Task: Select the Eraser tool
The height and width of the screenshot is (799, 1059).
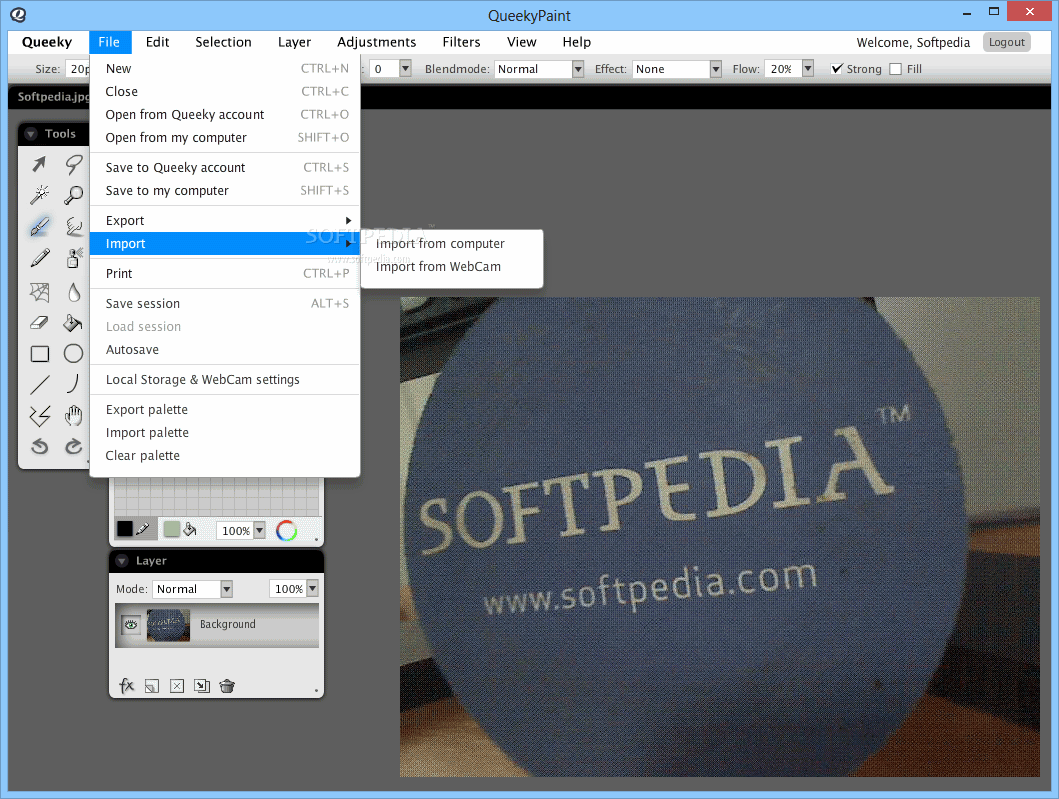Action: click(x=39, y=323)
